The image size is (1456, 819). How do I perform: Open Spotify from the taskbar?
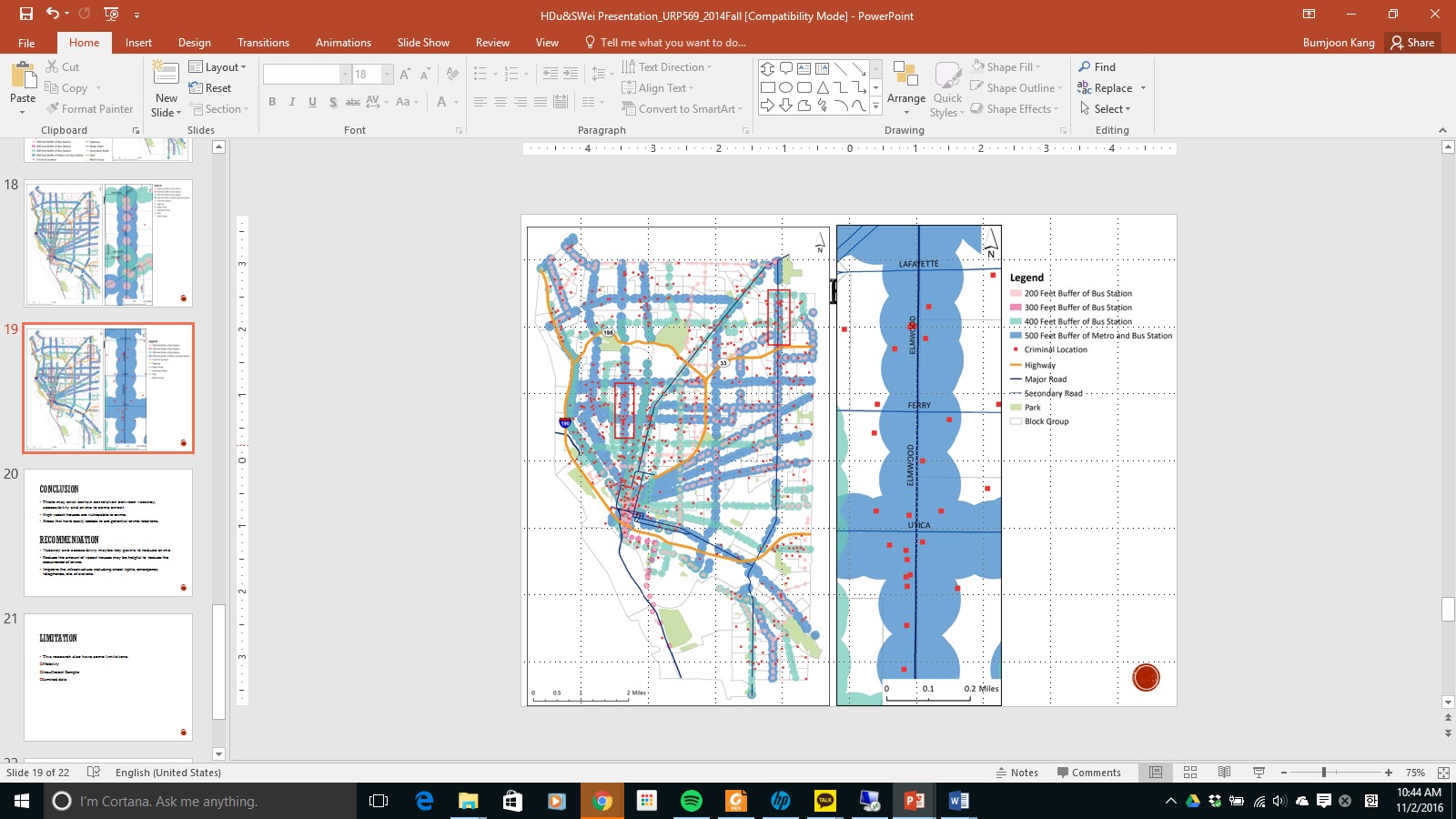(x=691, y=801)
